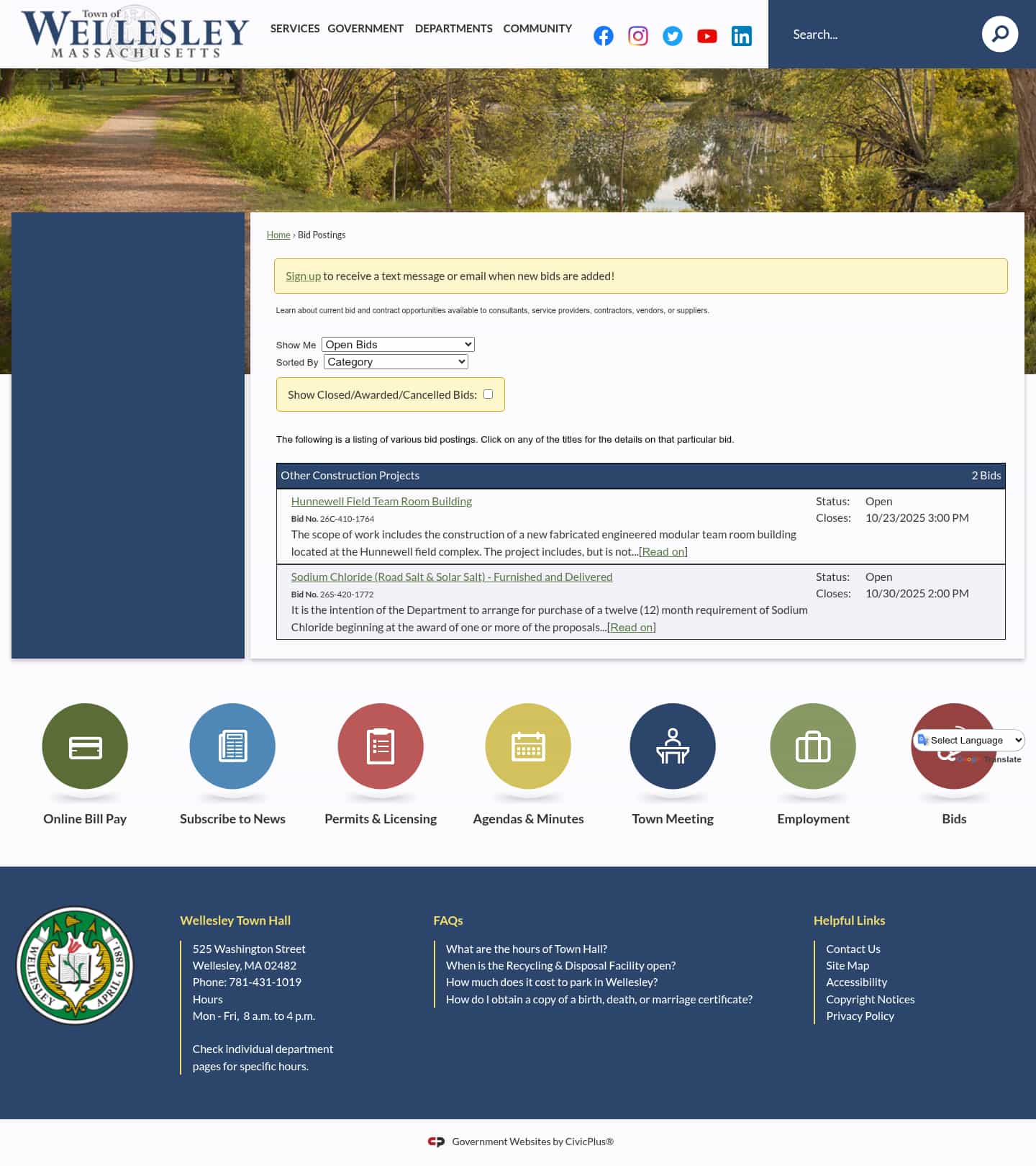Click the Subscribe to News circle icon
1036x1166 pixels.
click(x=232, y=746)
